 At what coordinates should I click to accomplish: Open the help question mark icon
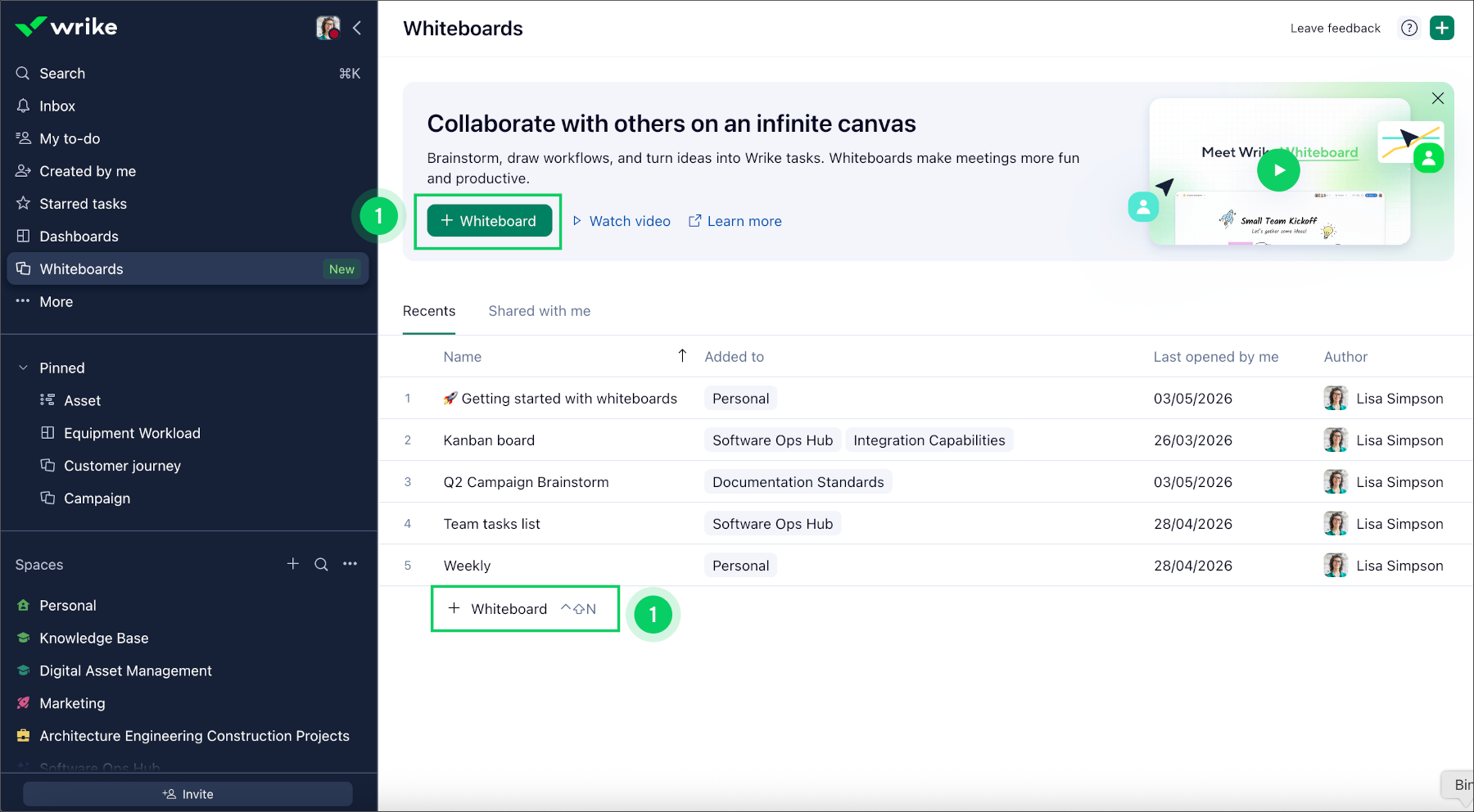(1409, 28)
